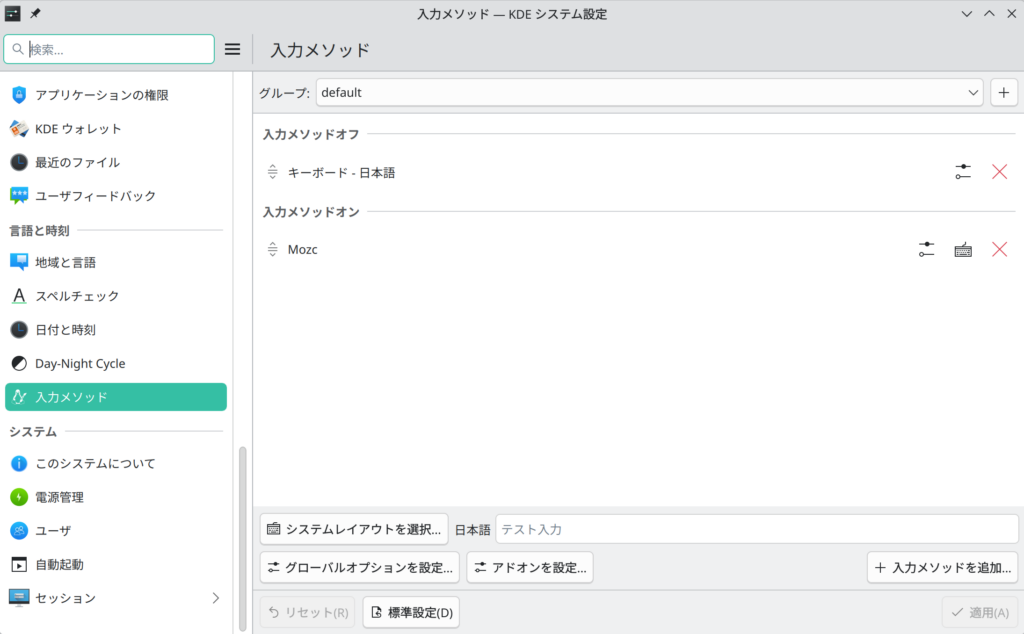Image resolution: width=1024 pixels, height=634 pixels.
Task: Open Mozc configuration sliders icon
Action: click(927, 249)
